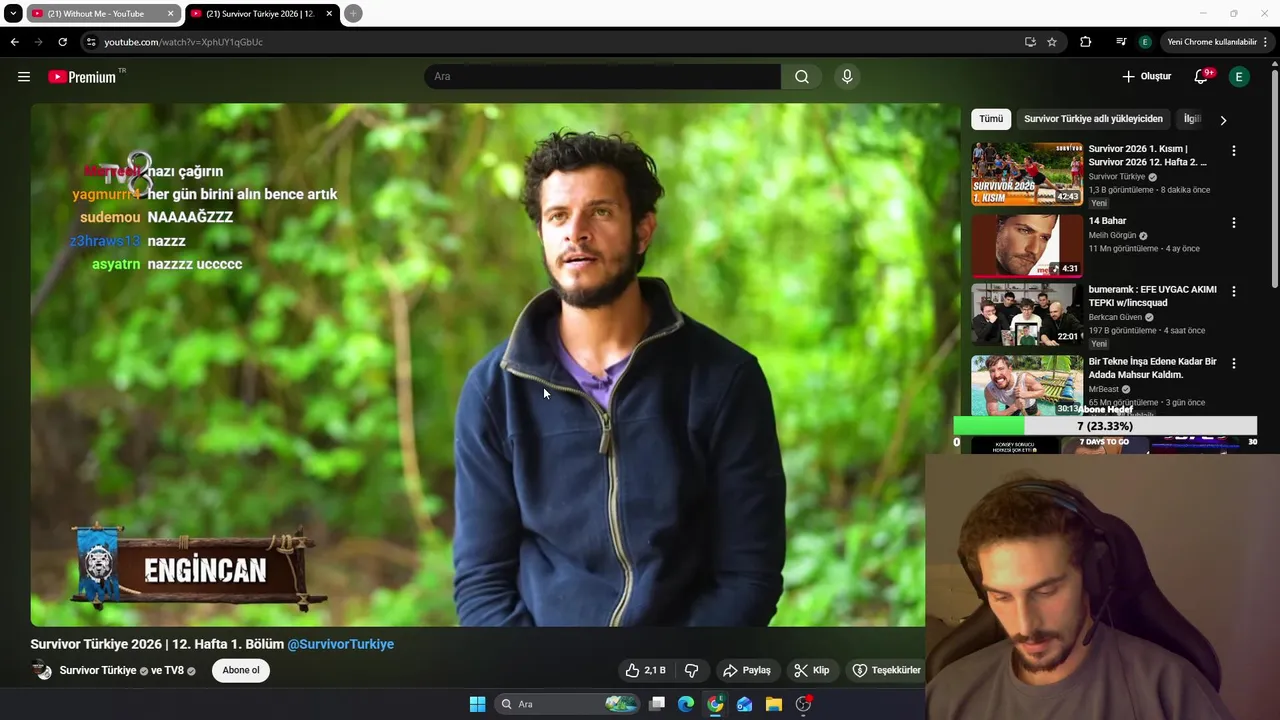Open Microsoft Edge from taskbar
1280x720 pixels.
click(686, 704)
